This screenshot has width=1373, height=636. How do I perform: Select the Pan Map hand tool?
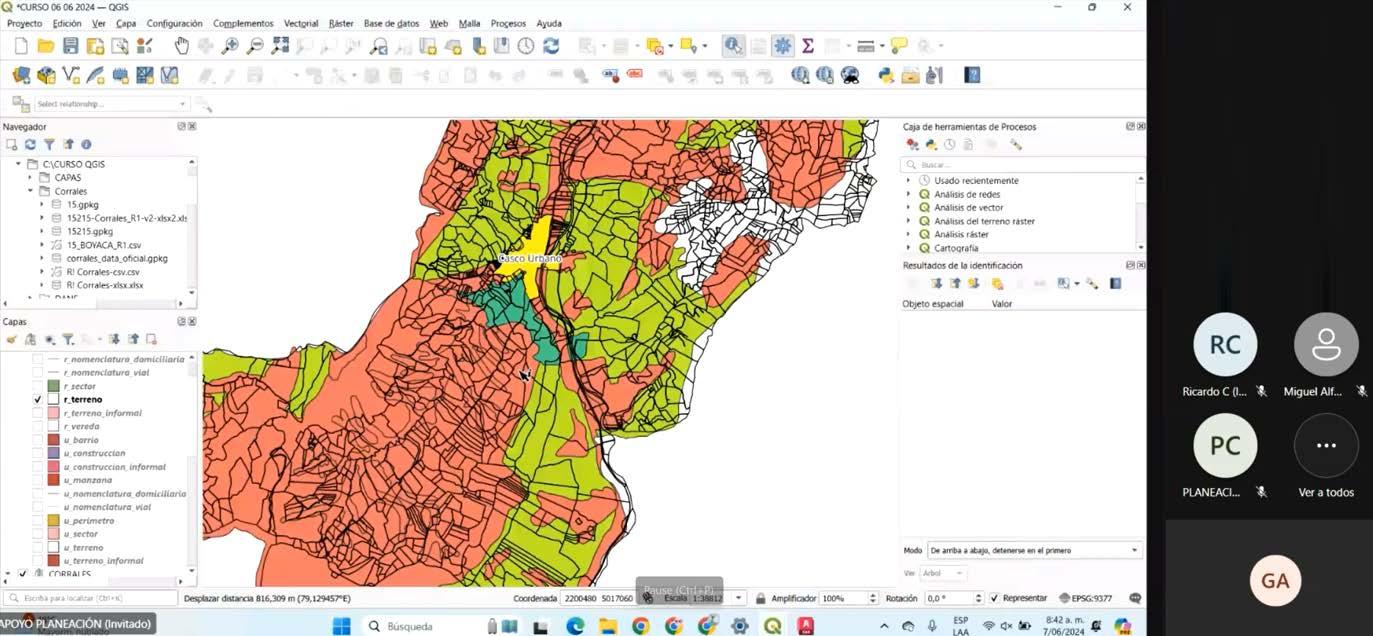[181, 46]
